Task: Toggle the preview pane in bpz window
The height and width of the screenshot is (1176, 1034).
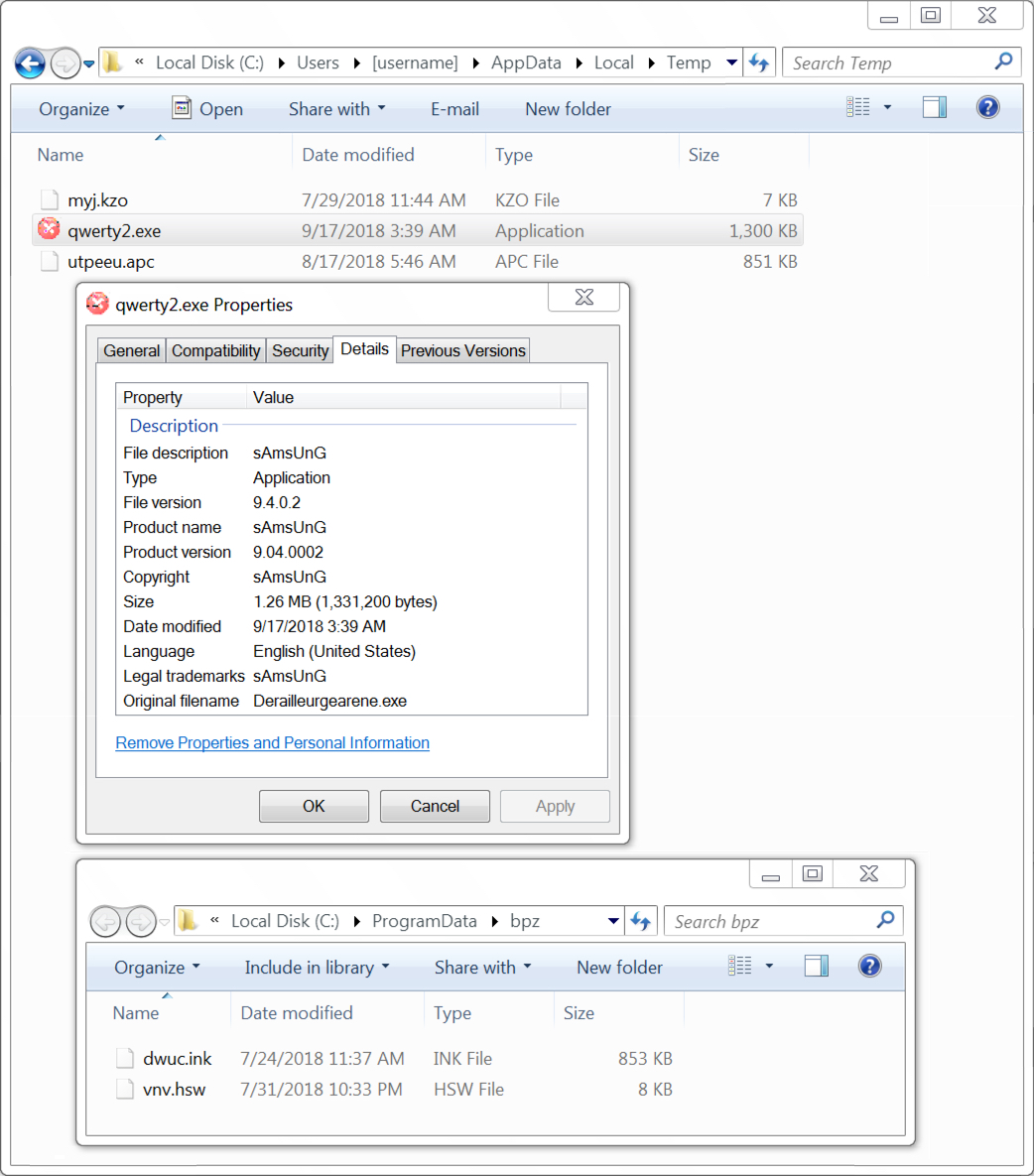Action: point(816,966)
